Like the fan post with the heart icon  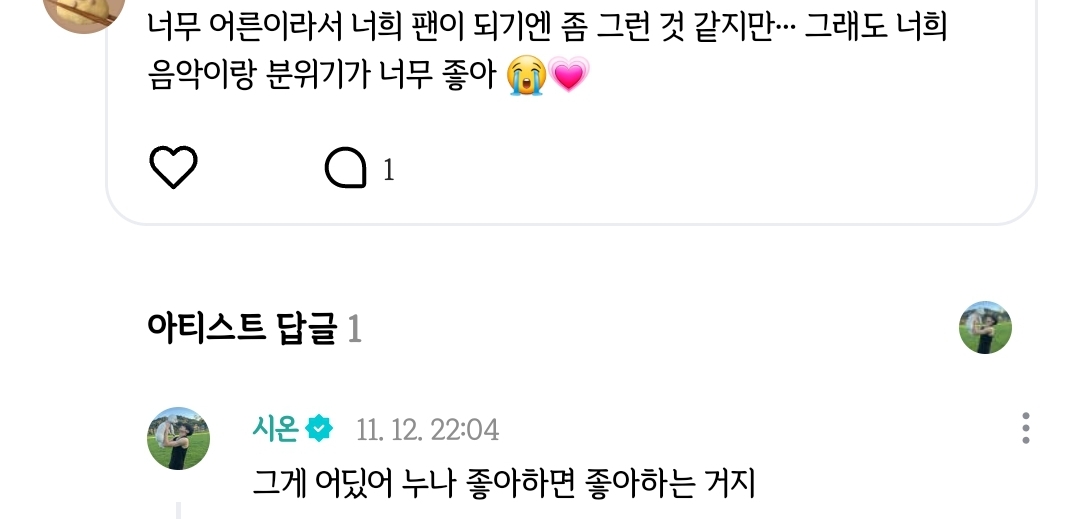pyautogui.click(x=174, y=168)
